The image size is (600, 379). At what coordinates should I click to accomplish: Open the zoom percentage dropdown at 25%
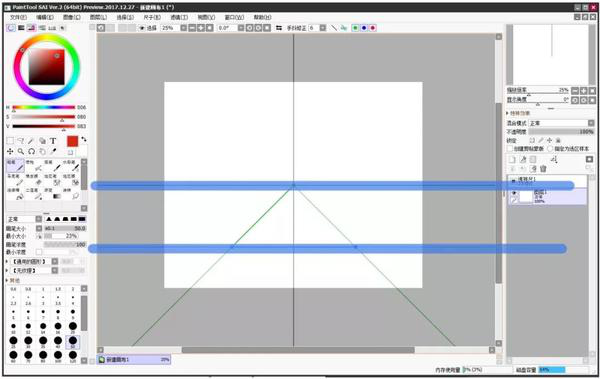183,28
